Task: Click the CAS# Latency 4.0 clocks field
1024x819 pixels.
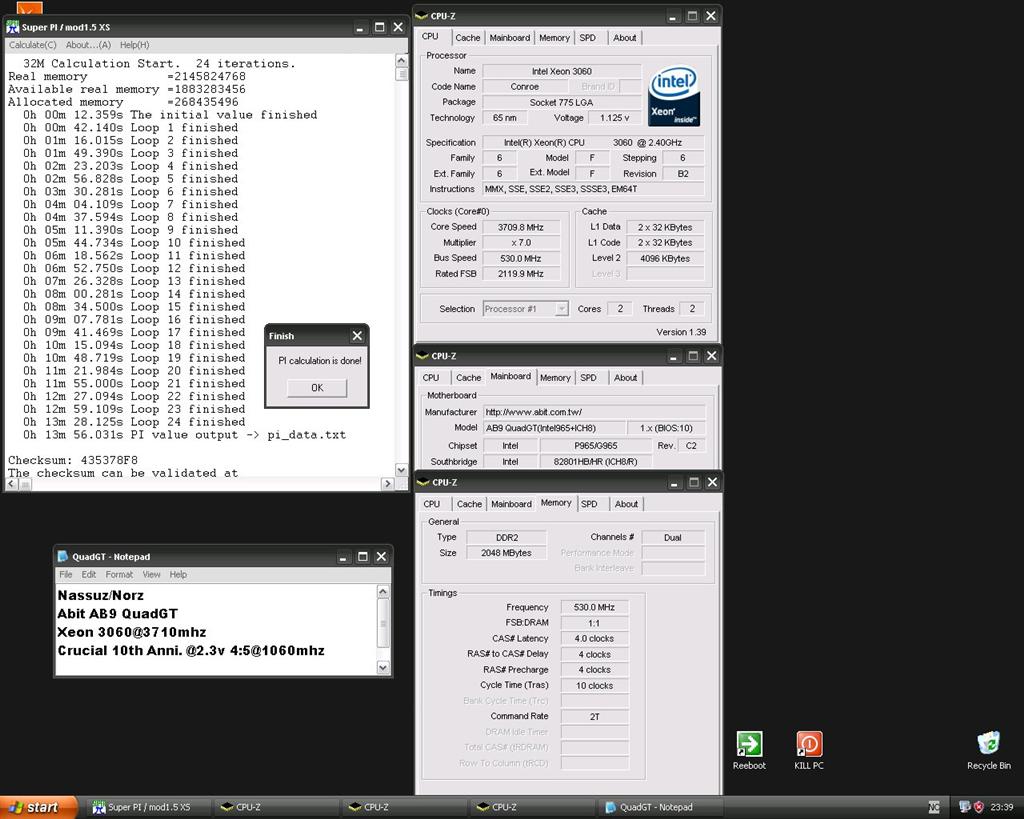Action: 594,639
